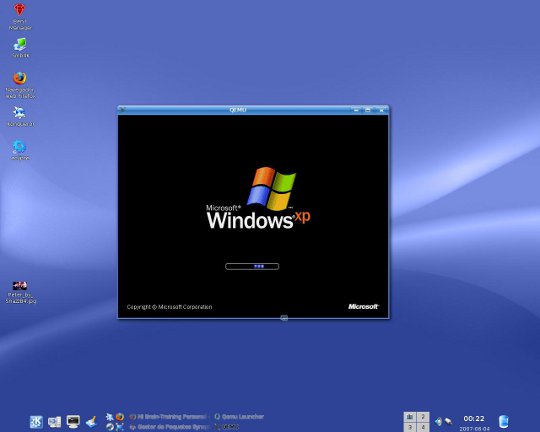Open the green monitor desktop icon
This screenshot has height=432, width=540.
point(20,45)
